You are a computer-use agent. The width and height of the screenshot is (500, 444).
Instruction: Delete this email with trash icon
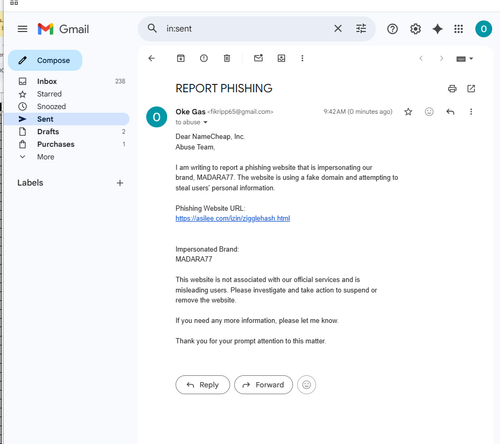(x=227, y=58)
